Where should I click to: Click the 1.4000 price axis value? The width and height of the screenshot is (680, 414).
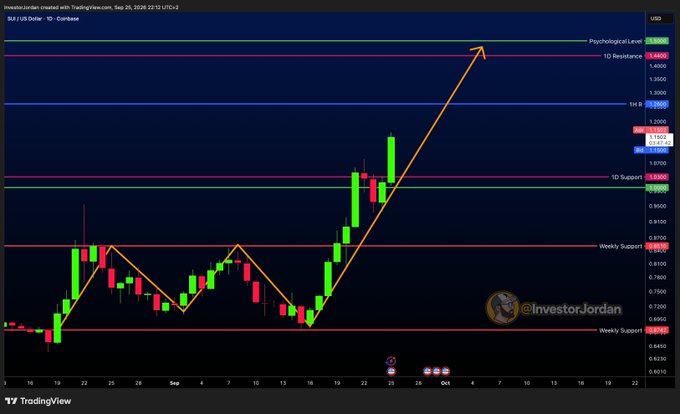click(x=657, y=66)
